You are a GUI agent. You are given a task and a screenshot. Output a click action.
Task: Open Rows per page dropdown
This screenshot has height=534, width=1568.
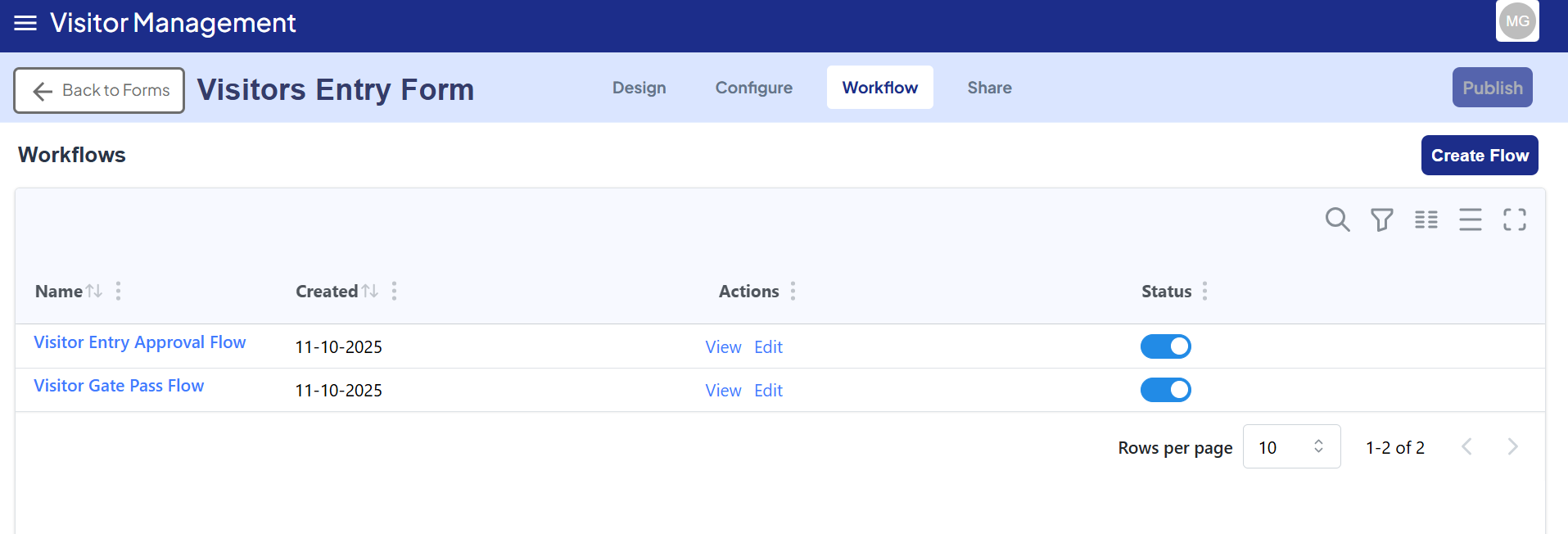pyautogui.click(x=1290, y=447)
